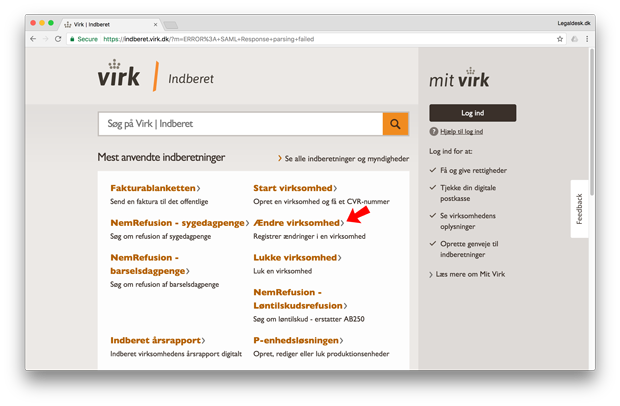Click the orange search magnifier button
Screen dimensions: 620x406
click(x=395, y=124)
